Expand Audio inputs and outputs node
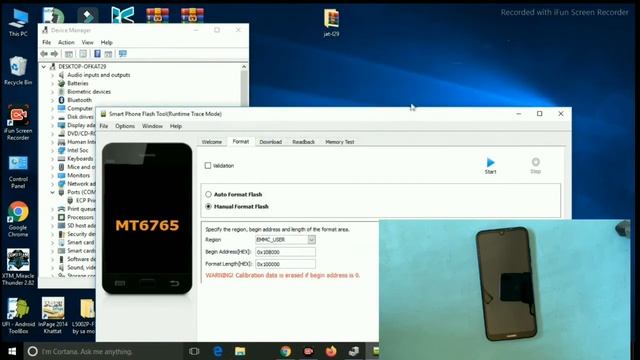The width and height of the screenshot is (640, 360). pos(52,75)
